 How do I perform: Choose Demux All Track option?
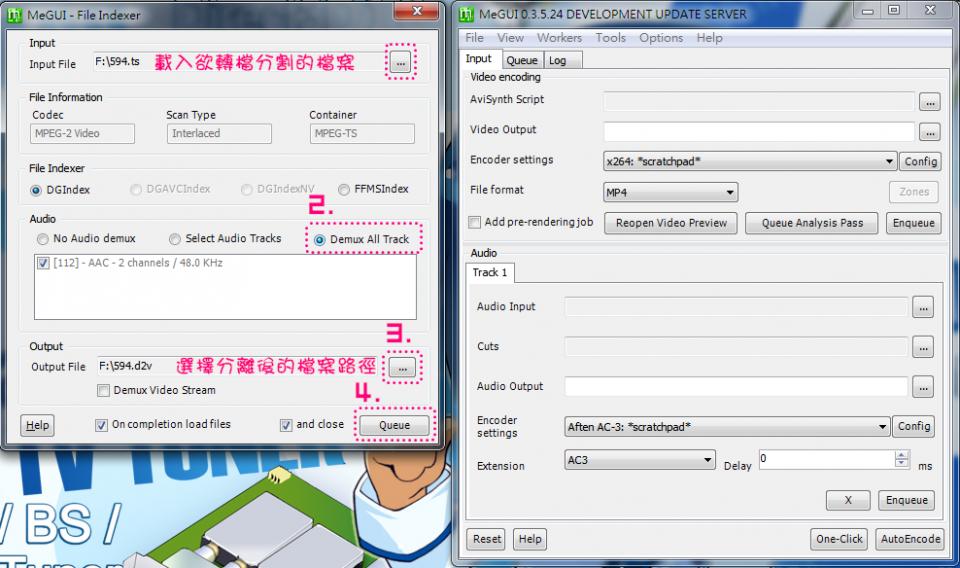pyautogui.click(x=362, y=239)
